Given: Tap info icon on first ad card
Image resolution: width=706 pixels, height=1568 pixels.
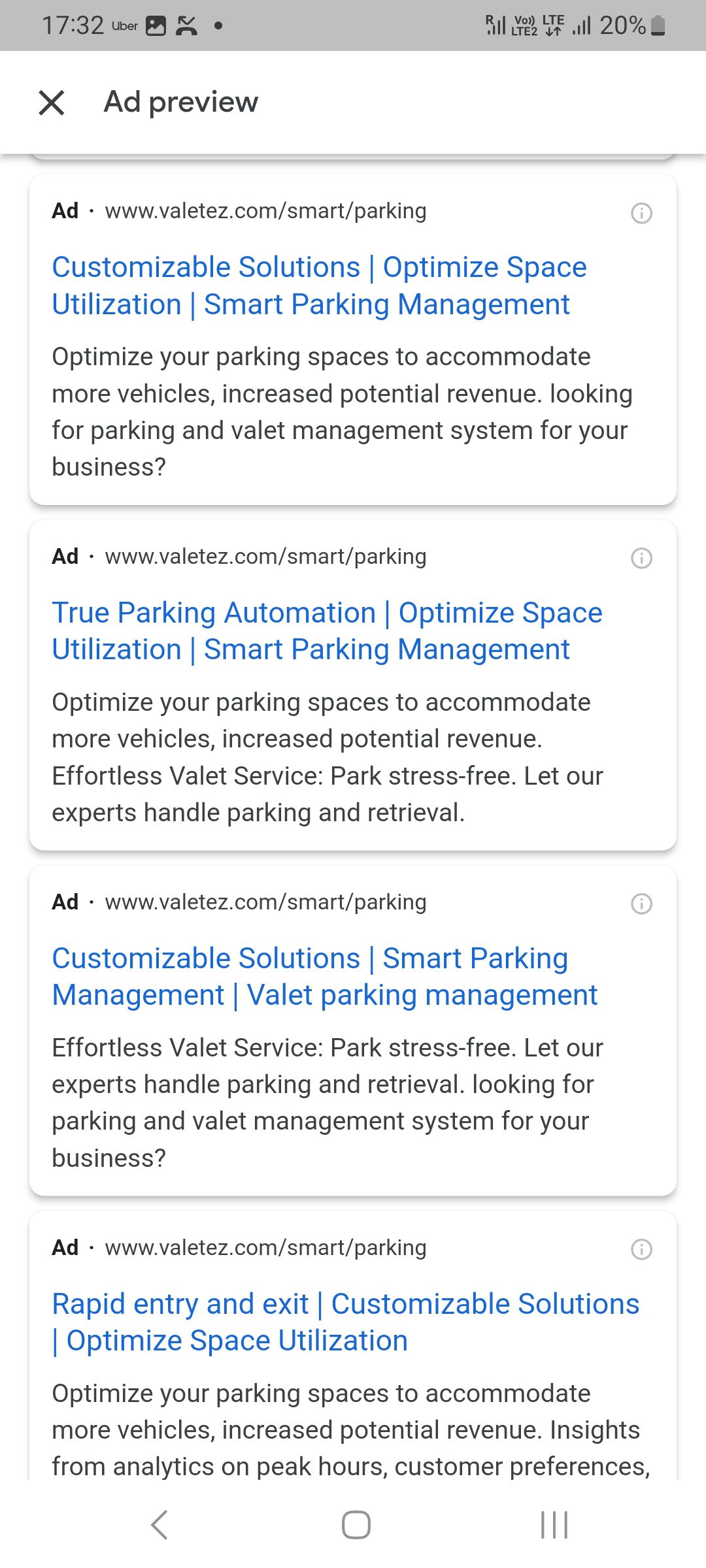Looking at the screenshot, I should [641, 213].
